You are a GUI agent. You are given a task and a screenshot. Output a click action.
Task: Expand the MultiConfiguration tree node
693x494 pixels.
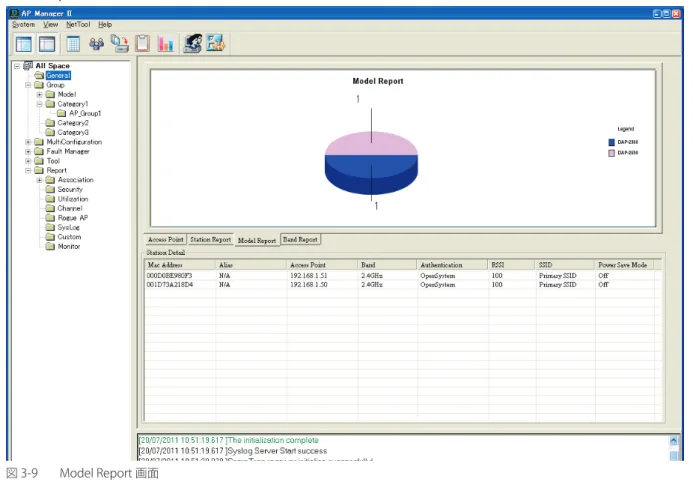click(28, 142)
